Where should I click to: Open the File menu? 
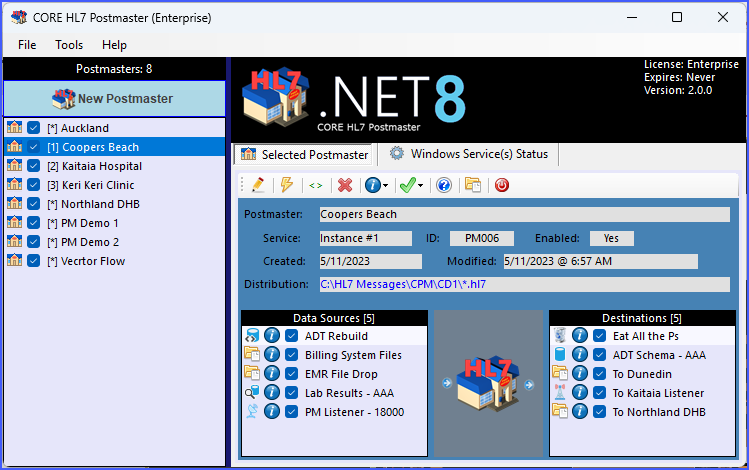[x=27, y=45]
